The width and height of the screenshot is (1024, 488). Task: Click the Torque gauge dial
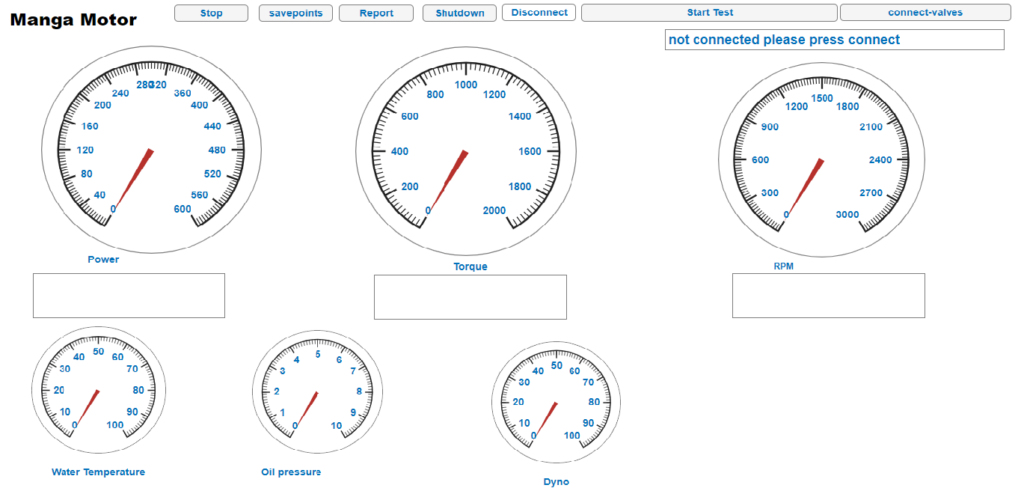[x=467, y=152]
